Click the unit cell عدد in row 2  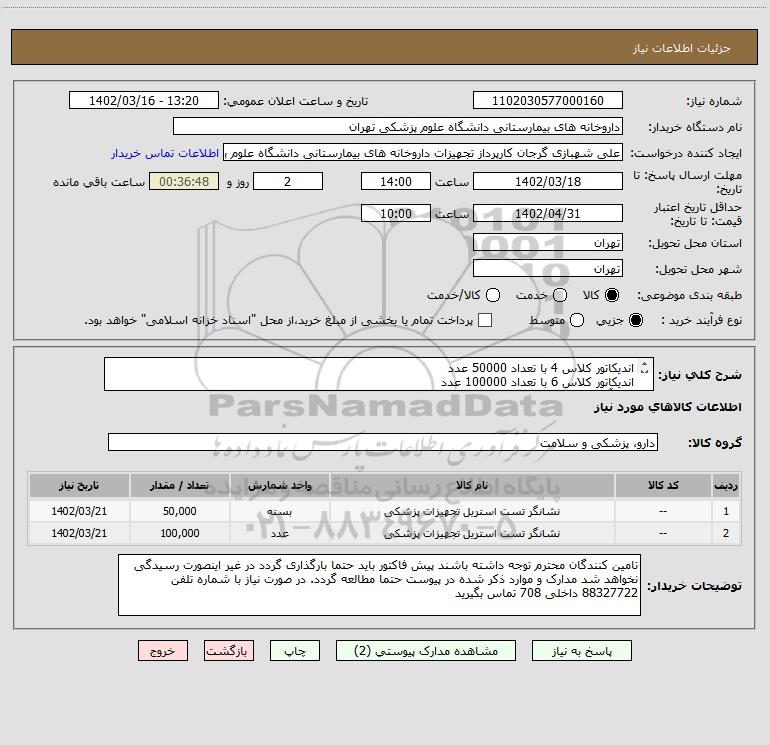pos(279,533)
